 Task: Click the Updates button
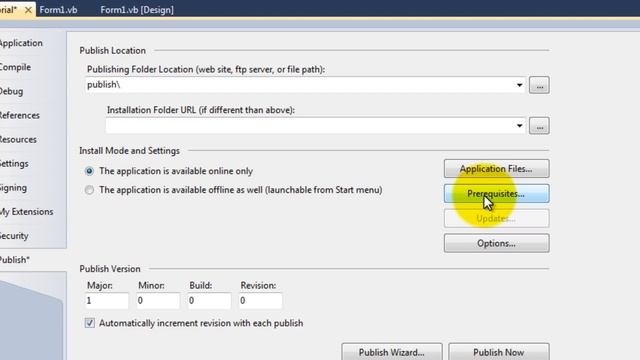coord(496,218)
